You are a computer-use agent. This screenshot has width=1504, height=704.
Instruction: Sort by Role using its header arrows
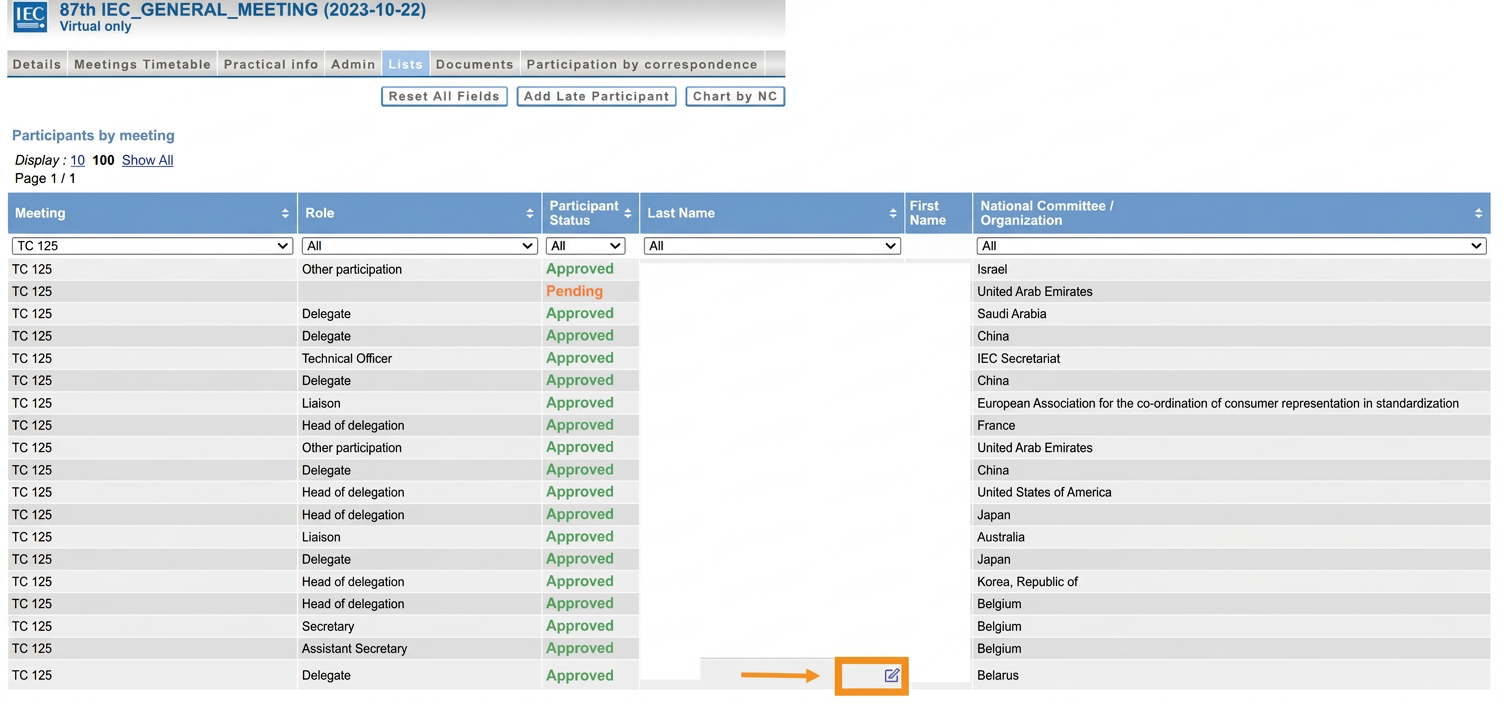(530, 213)
